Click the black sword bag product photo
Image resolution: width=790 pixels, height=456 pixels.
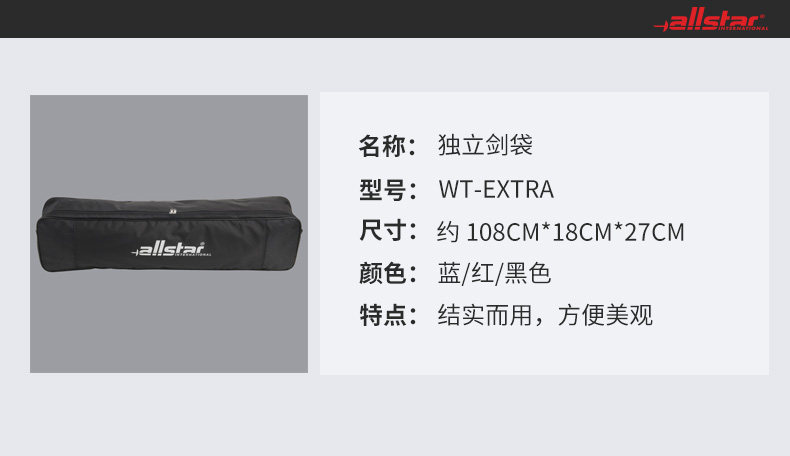tap(169, 234)
